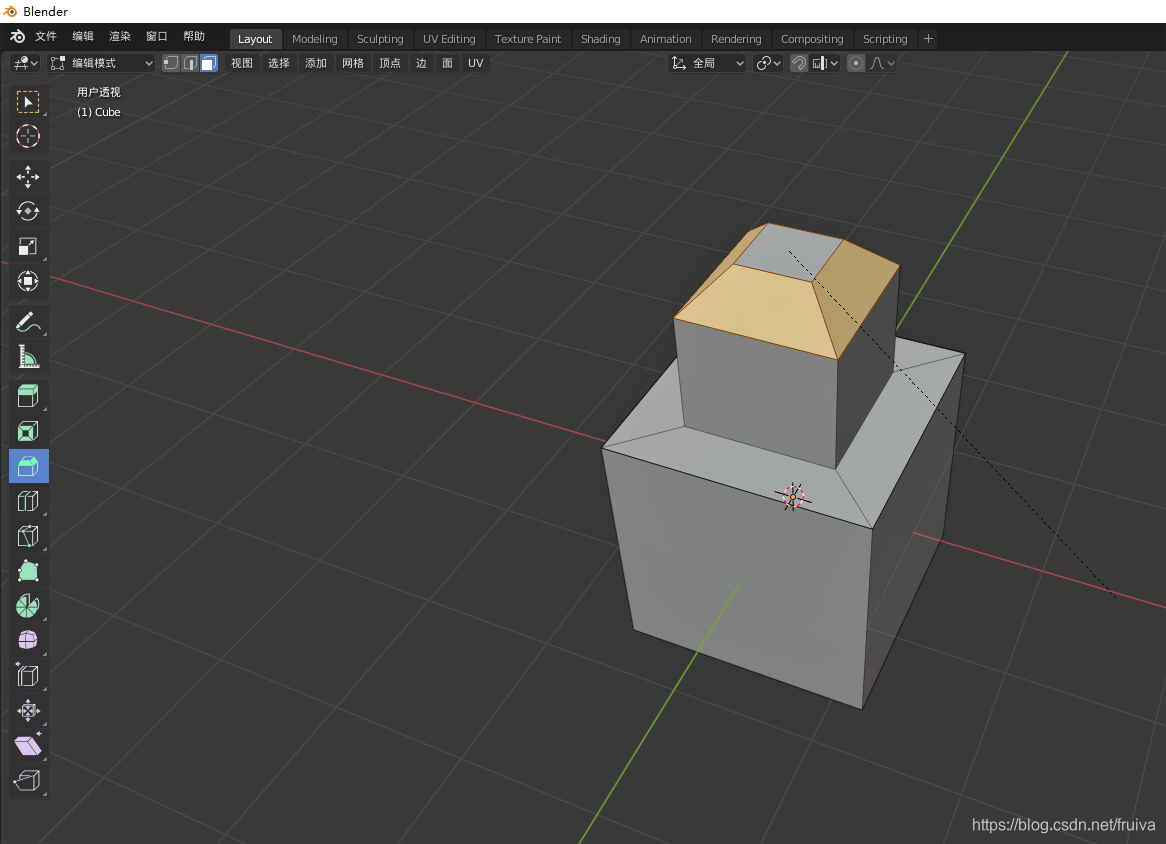The height and width of the screenshot is (844, 1166).
Task: Switch to the Sculpting workspace tab
Action: (380, 39)
